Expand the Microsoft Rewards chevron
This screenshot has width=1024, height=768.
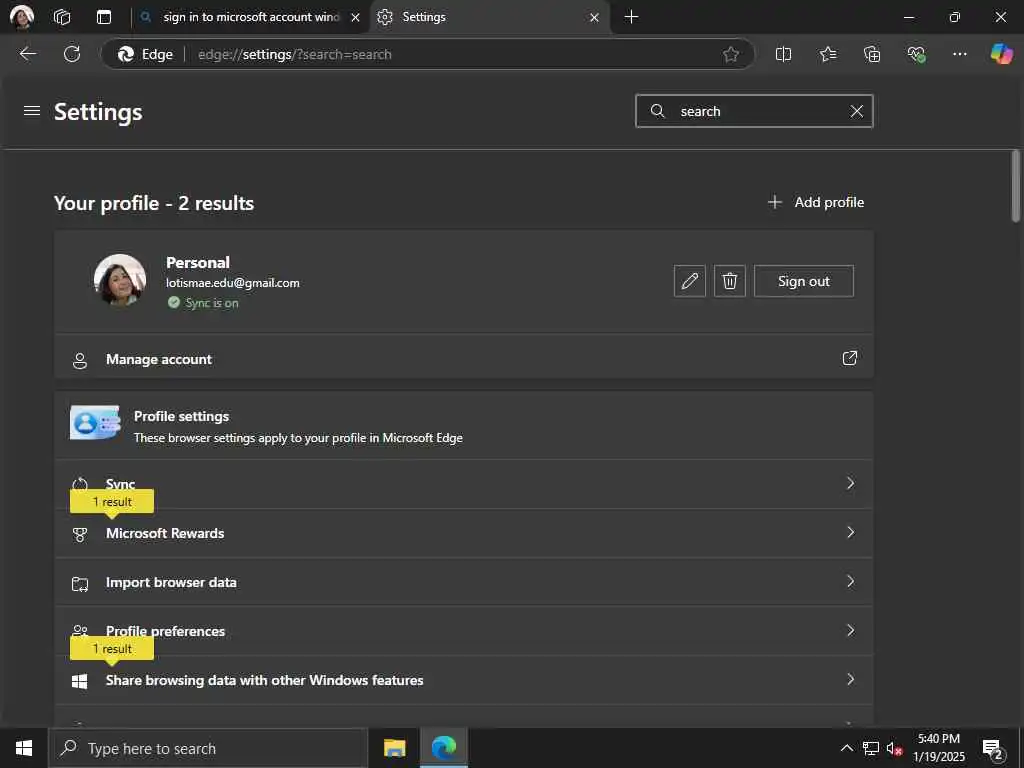(850, 532)
